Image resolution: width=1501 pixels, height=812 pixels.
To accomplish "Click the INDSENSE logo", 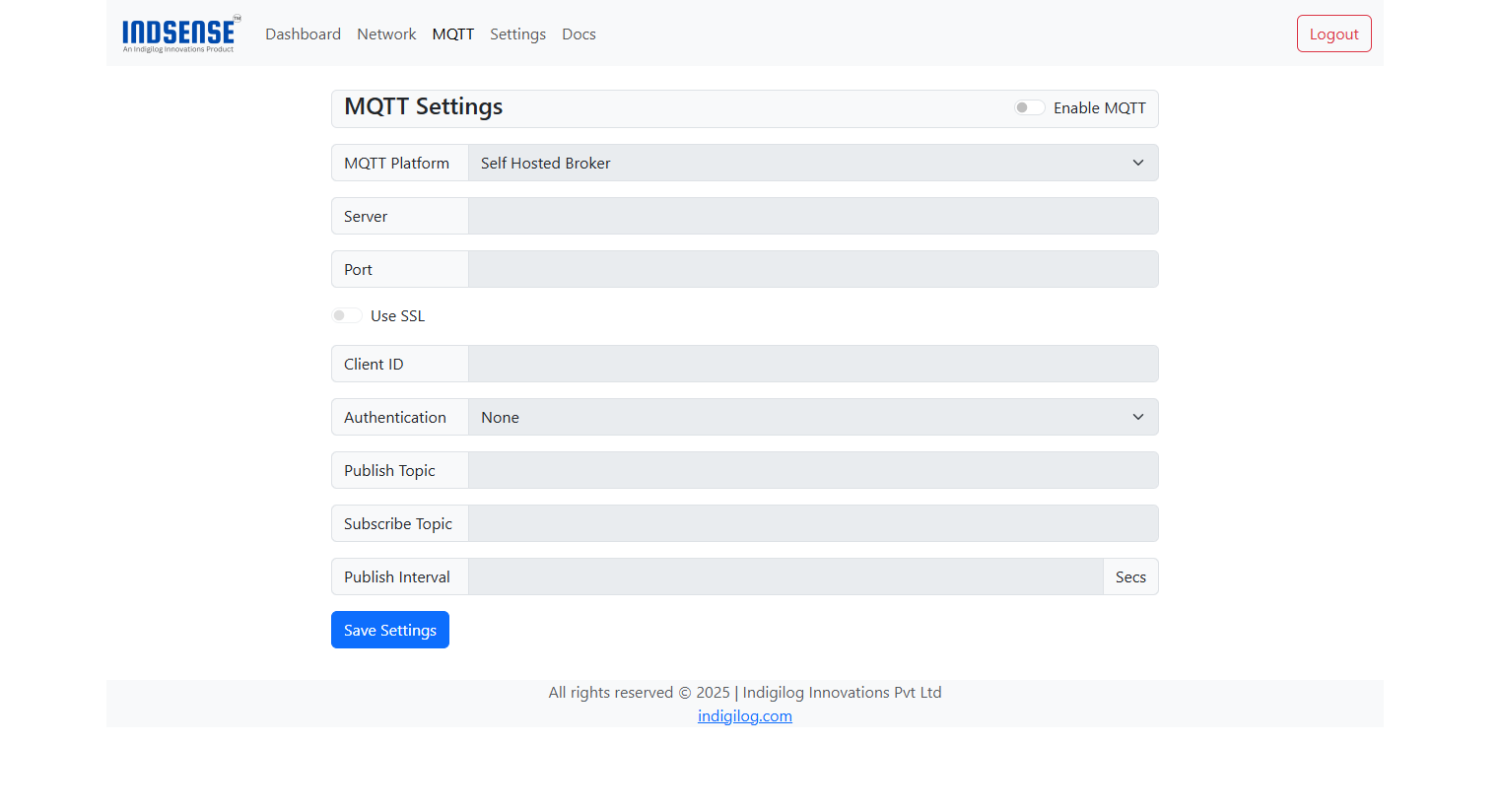I will coord(179,33).
